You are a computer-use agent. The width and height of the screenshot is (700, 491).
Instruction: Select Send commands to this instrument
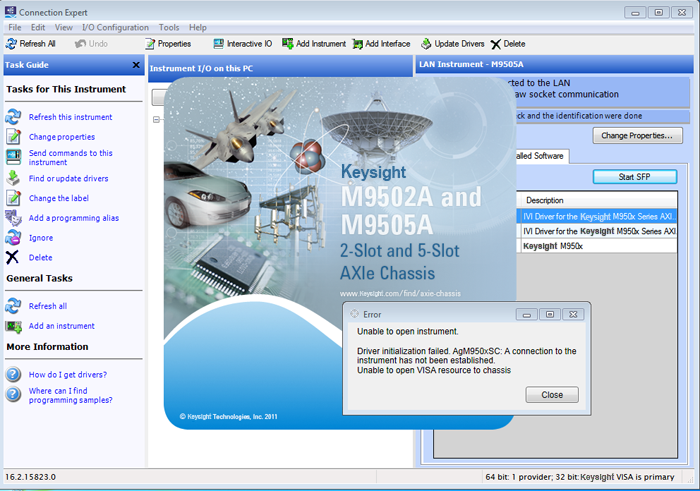[x=70, y=157]
